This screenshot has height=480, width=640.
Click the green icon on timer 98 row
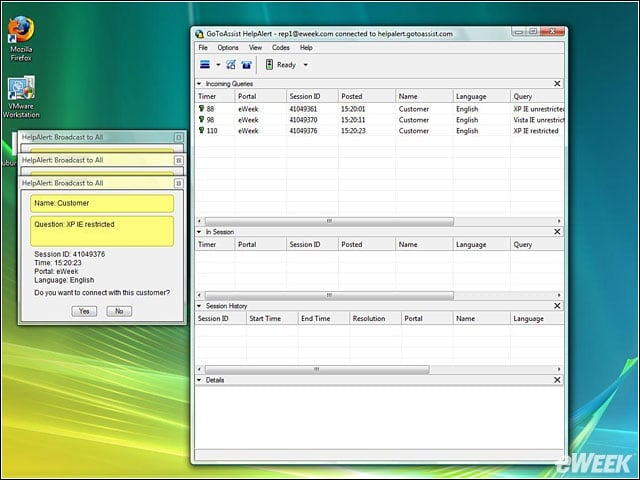click(x=201, y=120)
